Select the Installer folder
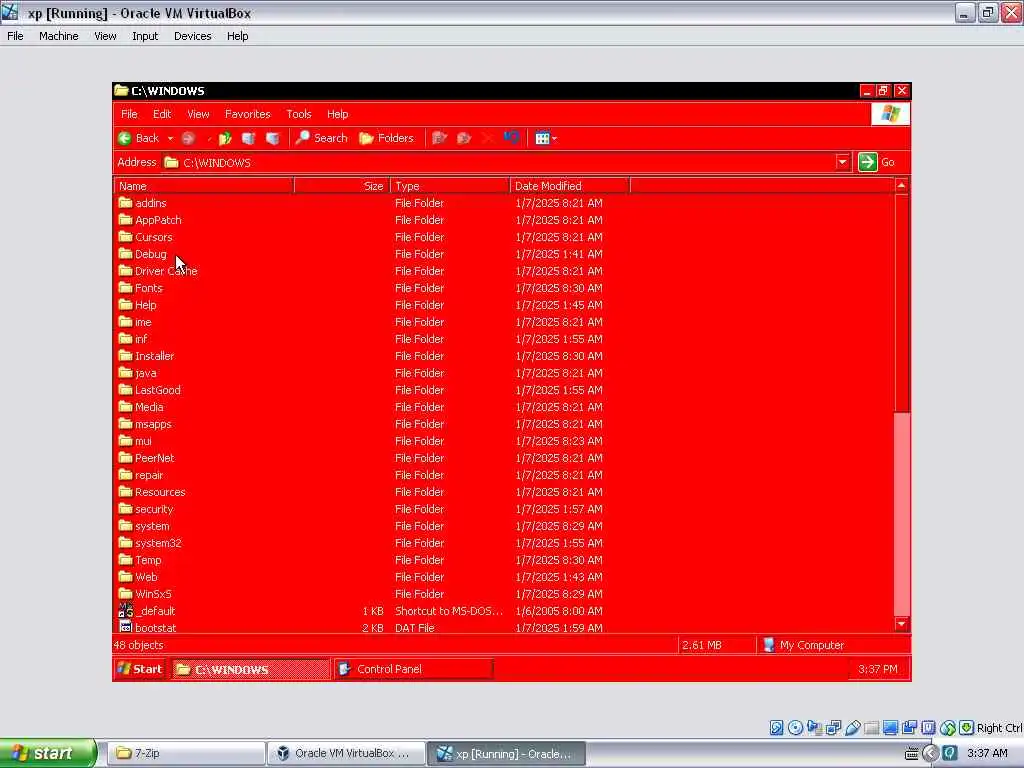 pos(146,356)
